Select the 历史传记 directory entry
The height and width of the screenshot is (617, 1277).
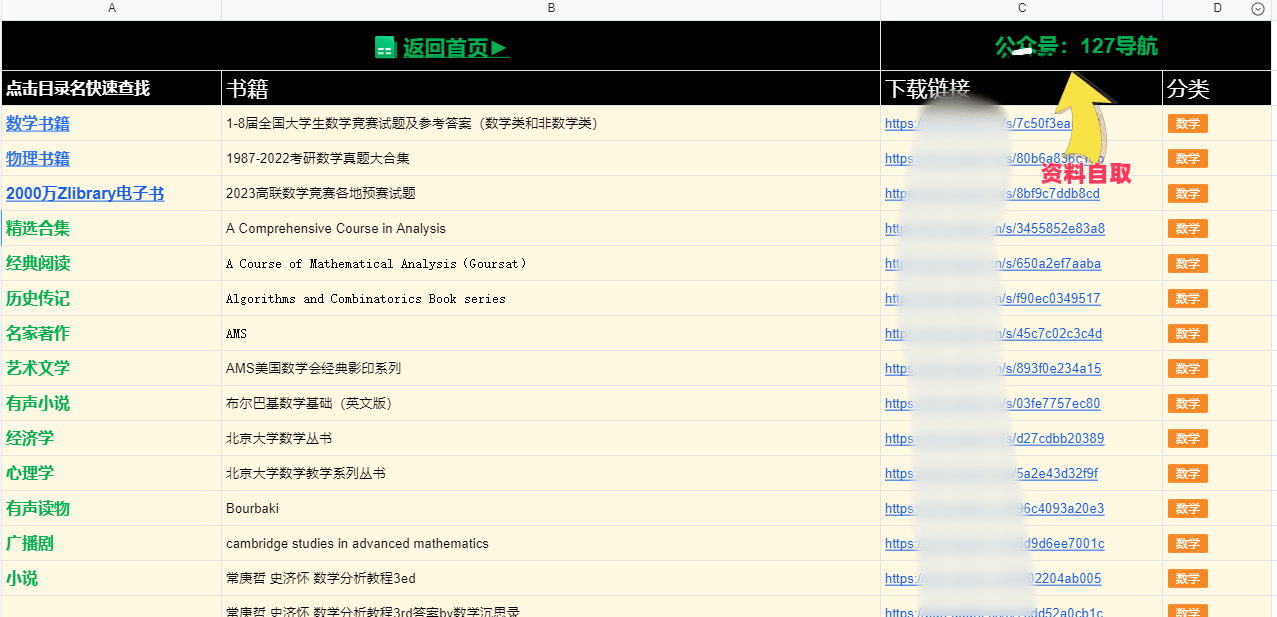[38, 299]
